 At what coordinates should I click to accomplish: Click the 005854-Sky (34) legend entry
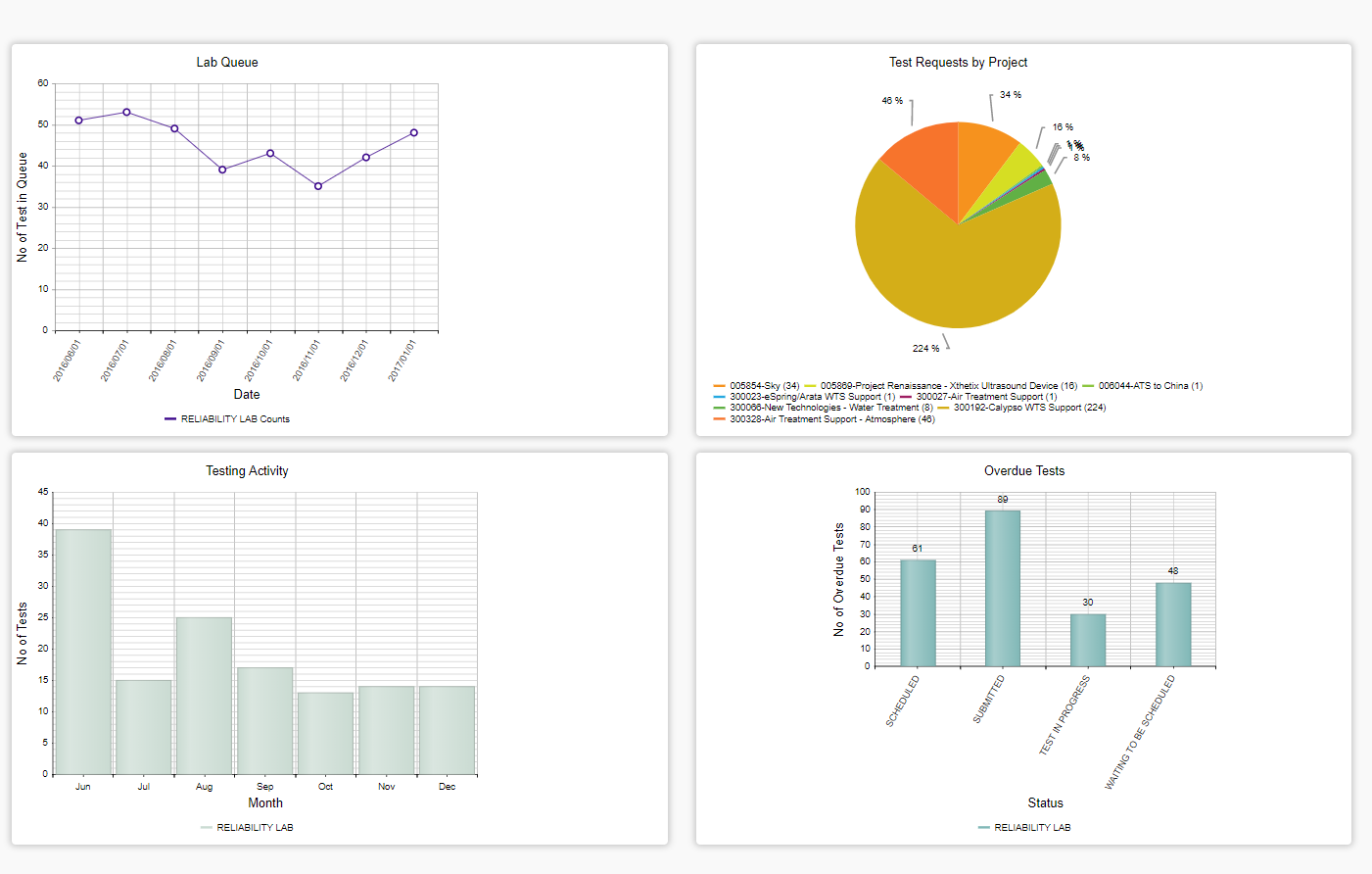(x=757, y=386)
